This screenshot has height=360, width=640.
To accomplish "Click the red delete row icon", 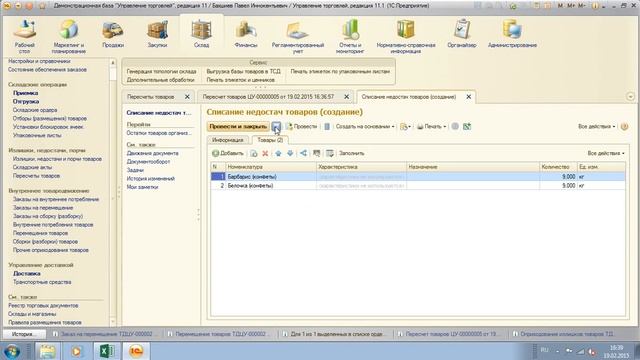I will tap(265, 153).
